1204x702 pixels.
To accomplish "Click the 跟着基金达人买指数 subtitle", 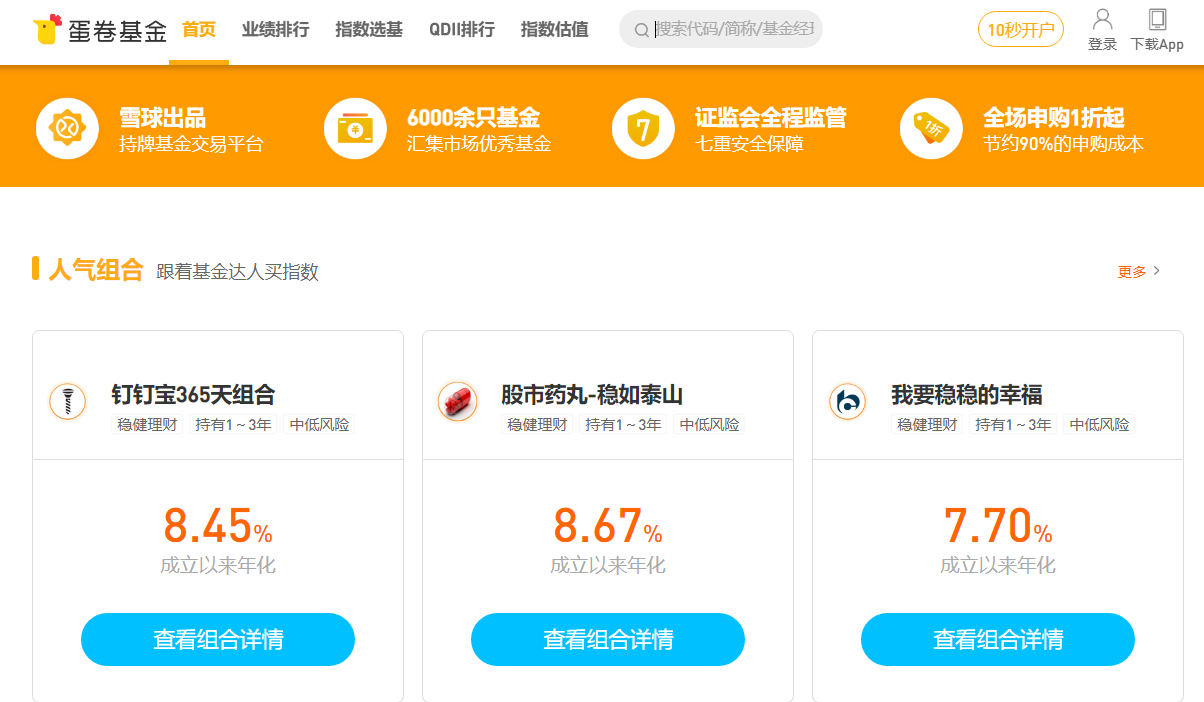I will [x=238, y=272].
